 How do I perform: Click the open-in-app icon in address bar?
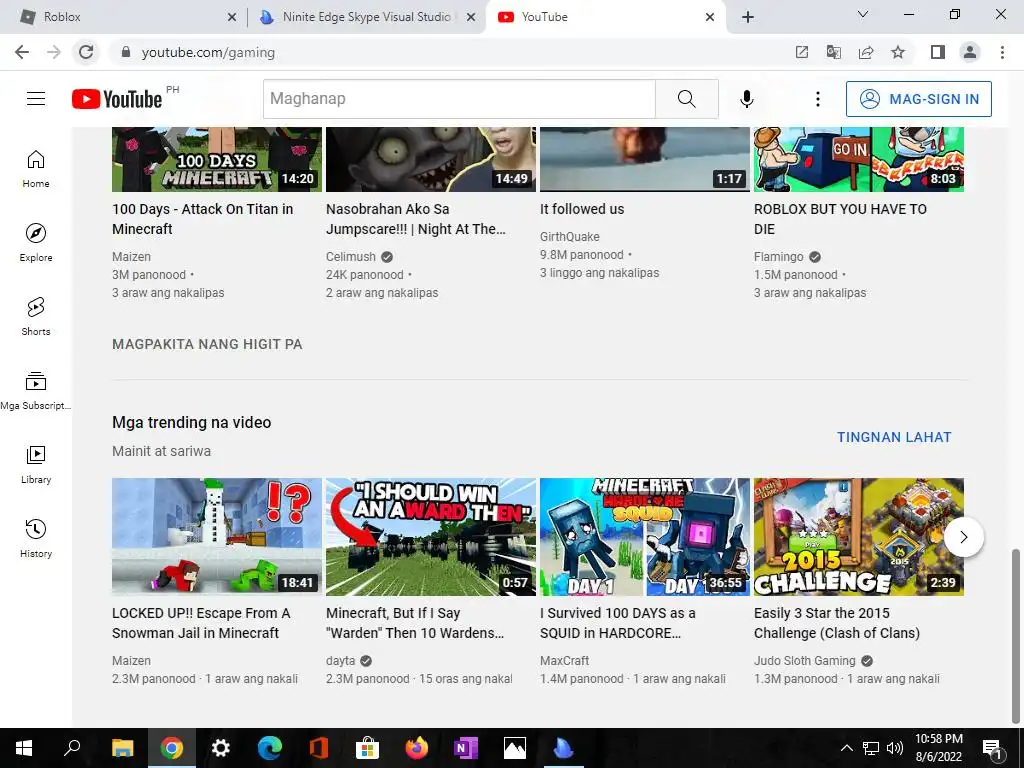pos(801,52)
